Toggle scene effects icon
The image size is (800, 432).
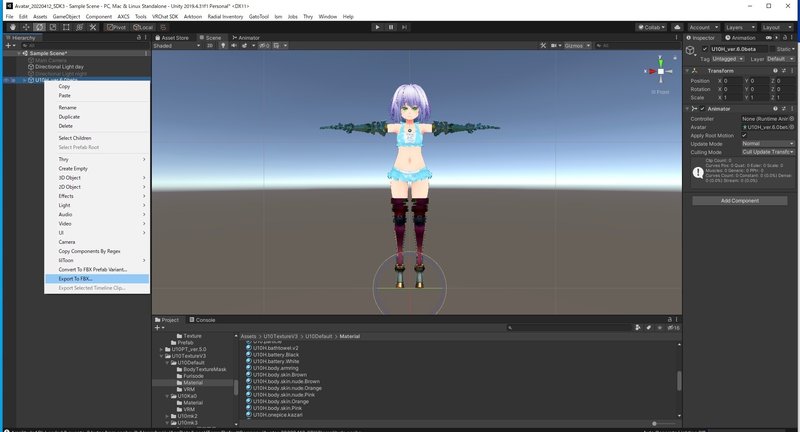click(245, 45)
